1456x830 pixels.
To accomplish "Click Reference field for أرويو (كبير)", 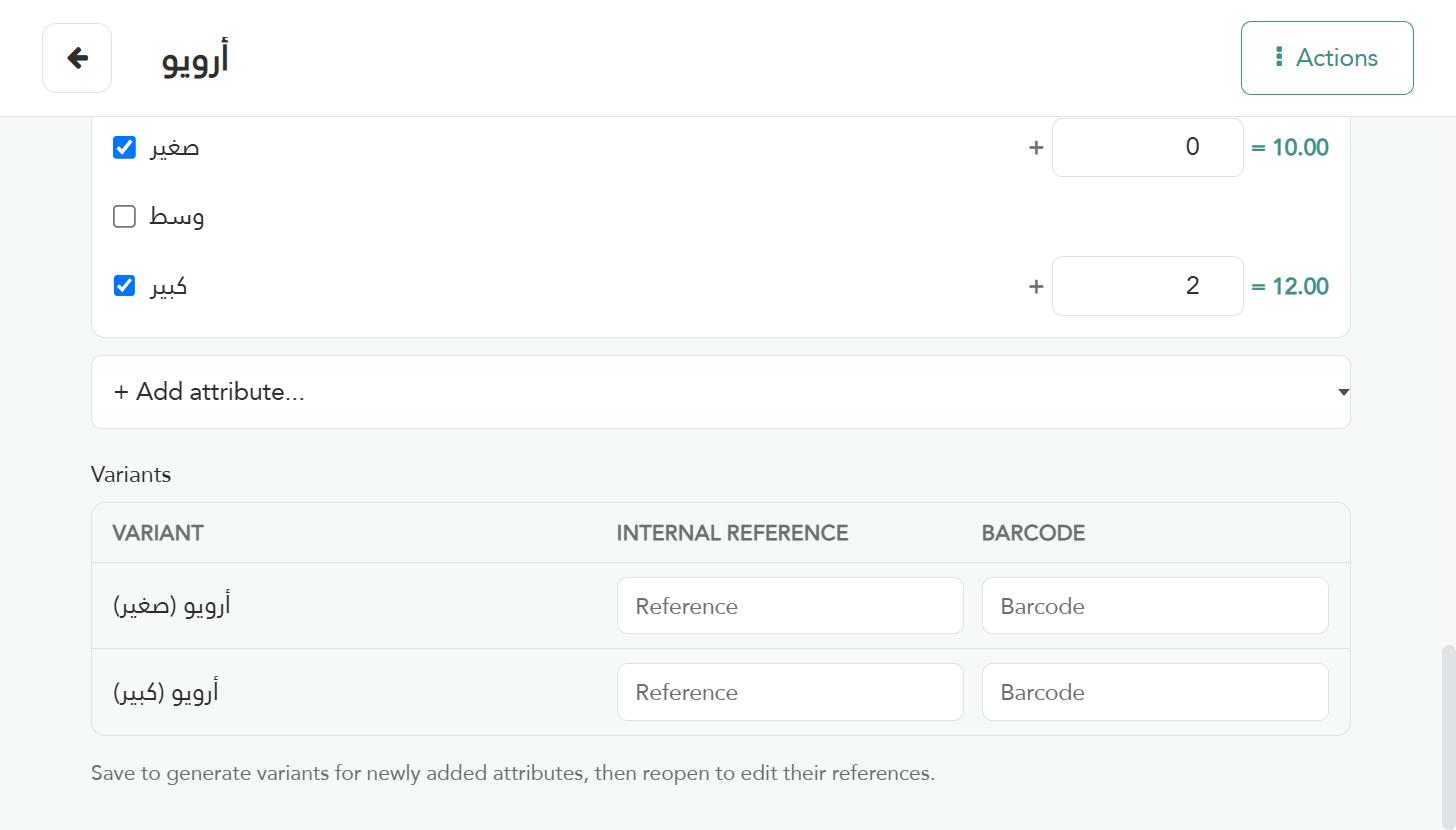I will 790,692.
